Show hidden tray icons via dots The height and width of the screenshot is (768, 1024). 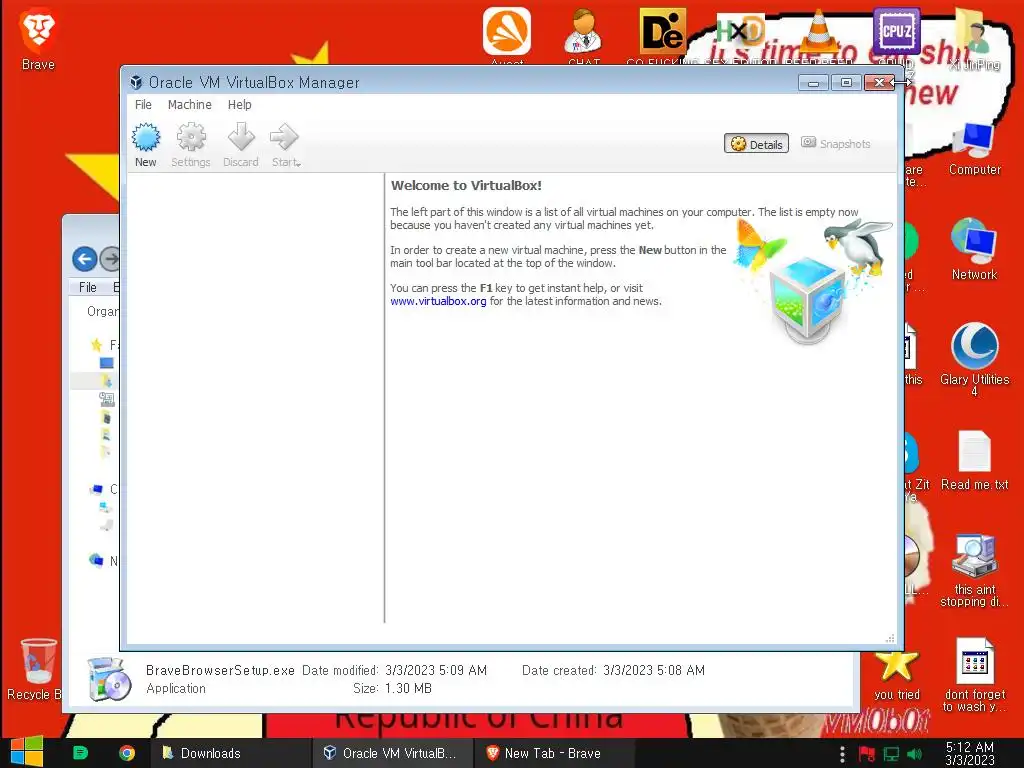[842, 754]
